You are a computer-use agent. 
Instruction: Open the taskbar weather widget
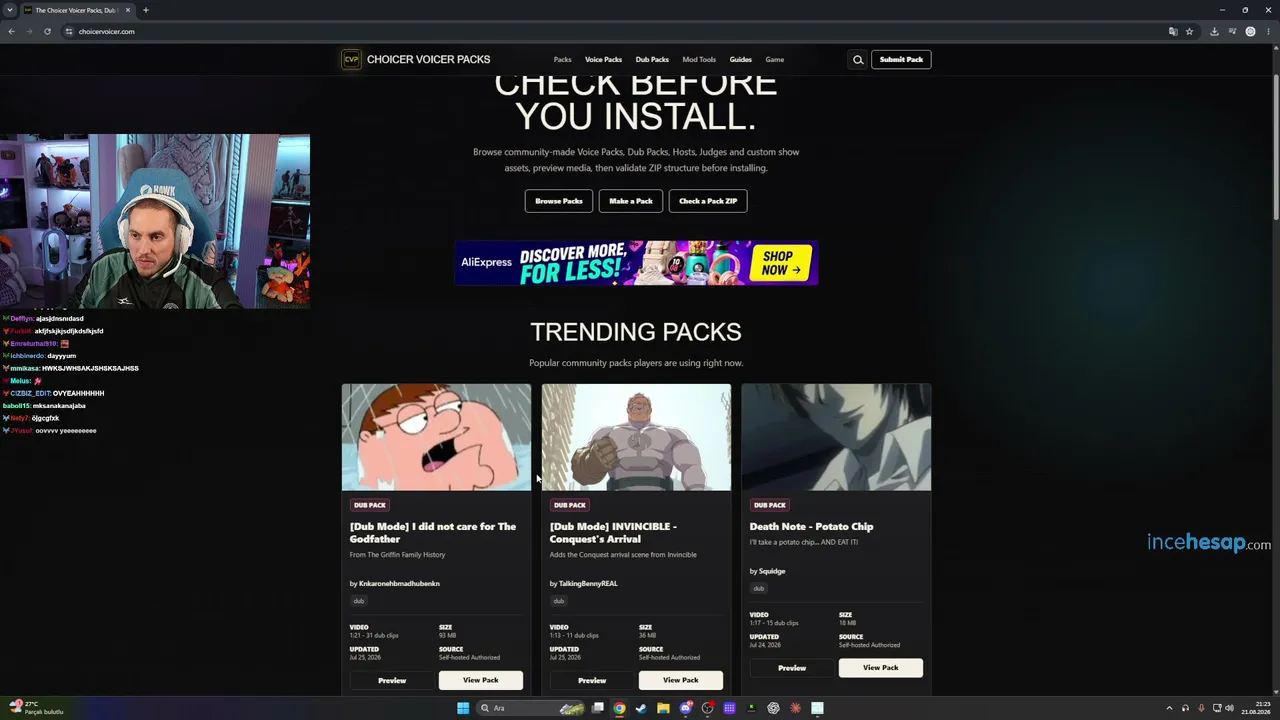pyautogui.click(x=37, y=708)
